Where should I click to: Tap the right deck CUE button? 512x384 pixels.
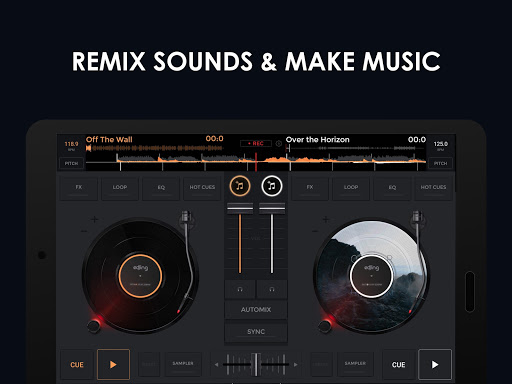(x=399, y=364)
